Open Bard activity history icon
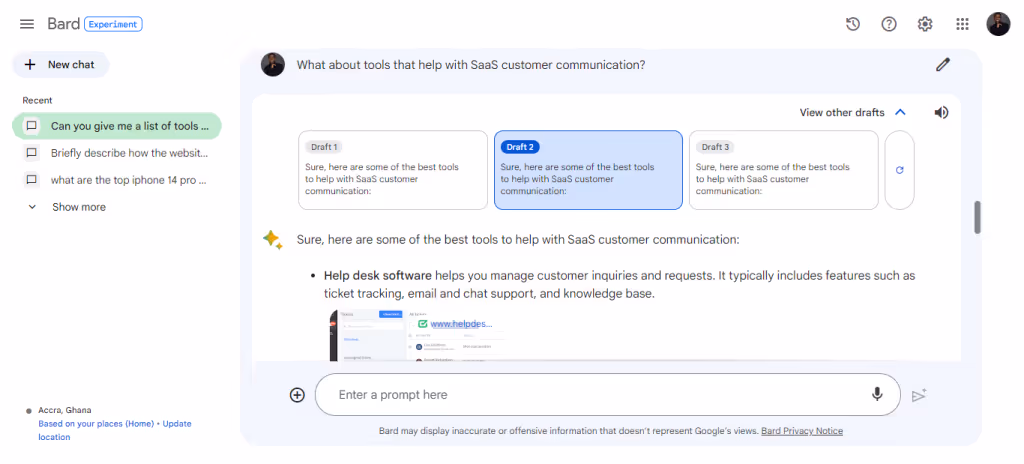The image size is (1024, 464). pos(852,24)
